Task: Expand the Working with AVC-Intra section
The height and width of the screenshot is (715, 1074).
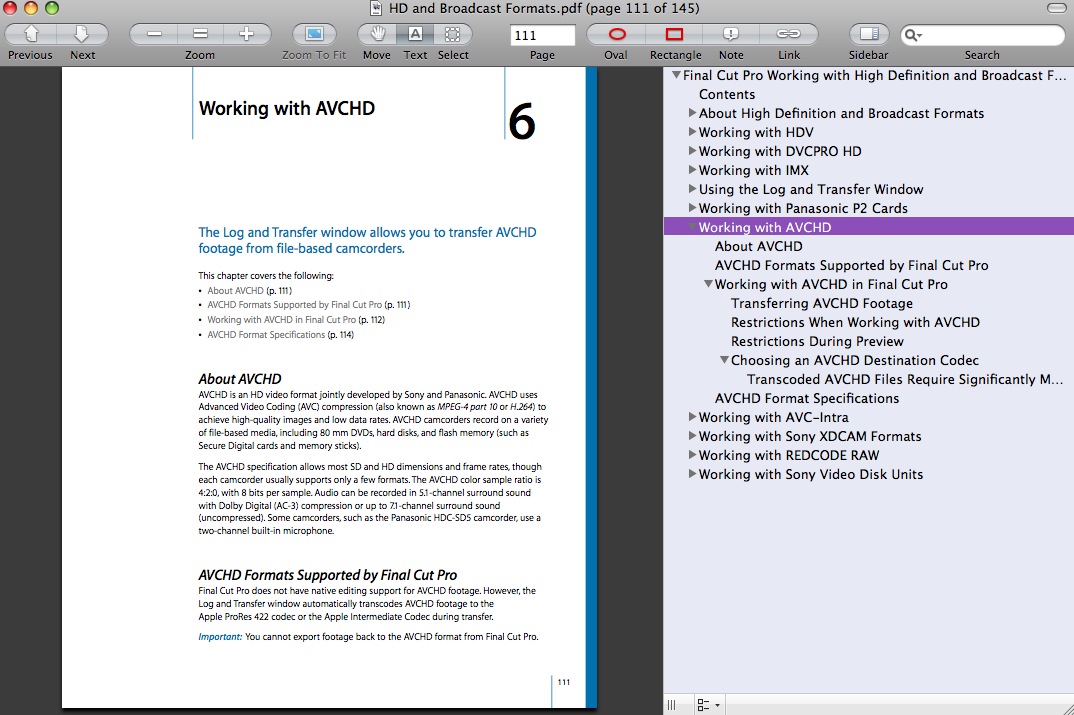Action: pos(692,416)
